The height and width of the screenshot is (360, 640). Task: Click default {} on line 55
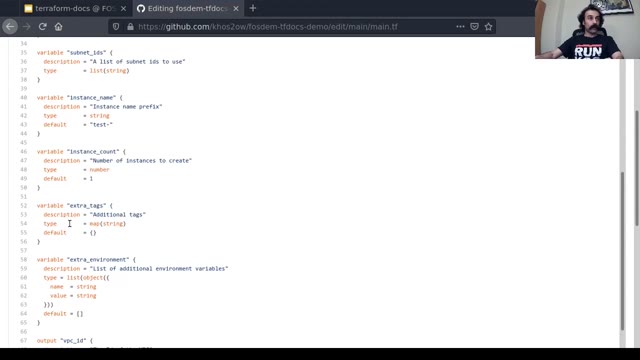tap(93, 233)
